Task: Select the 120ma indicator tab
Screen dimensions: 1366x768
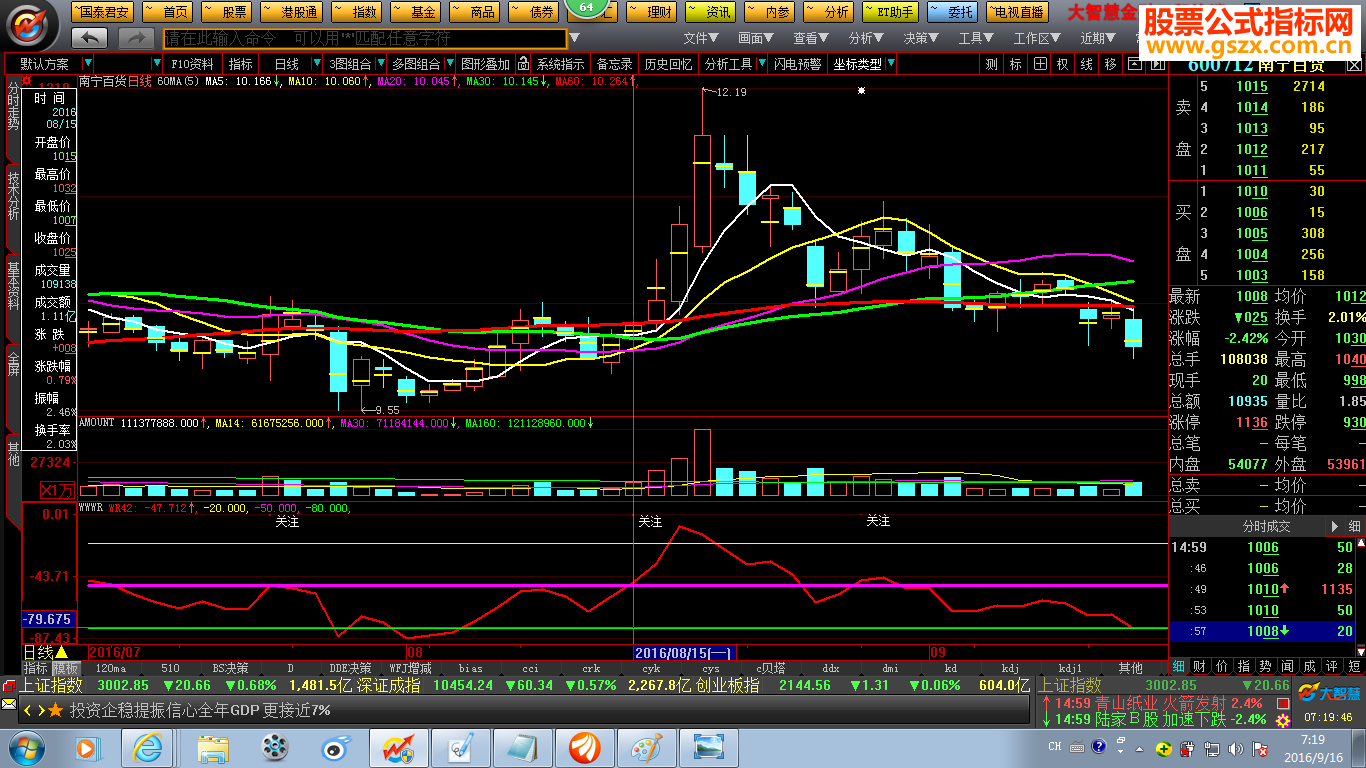Action: pos(111,668)
